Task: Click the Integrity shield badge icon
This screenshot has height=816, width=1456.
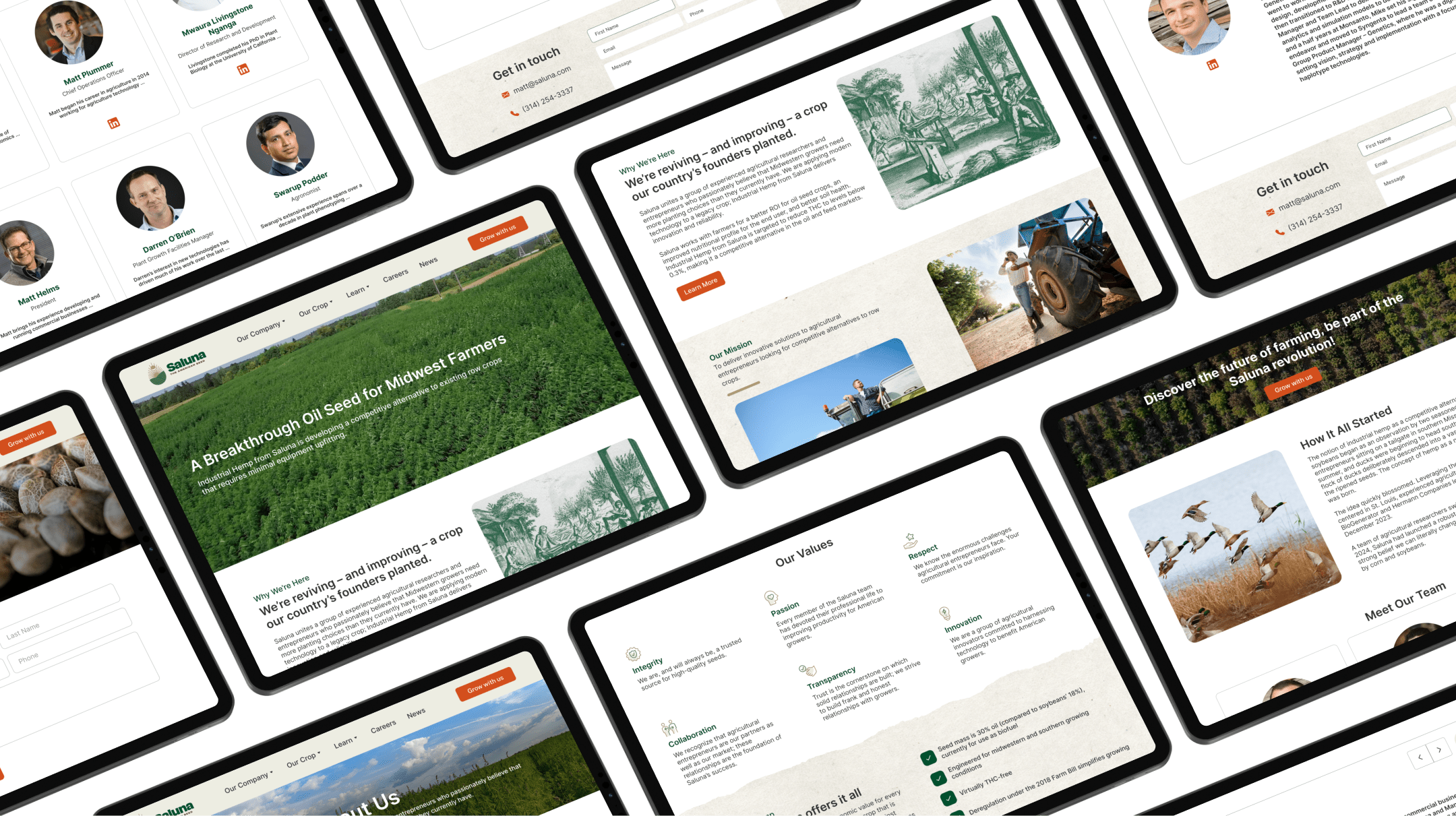Action: (632, 654)
